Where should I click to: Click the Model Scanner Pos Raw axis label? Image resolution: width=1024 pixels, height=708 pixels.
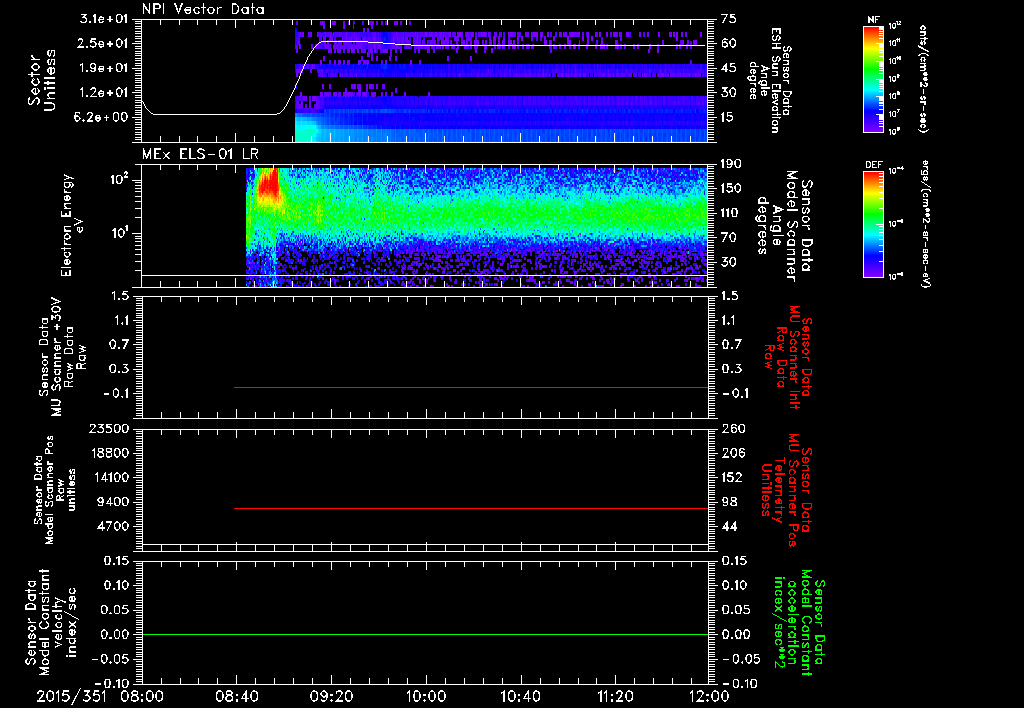54,490
